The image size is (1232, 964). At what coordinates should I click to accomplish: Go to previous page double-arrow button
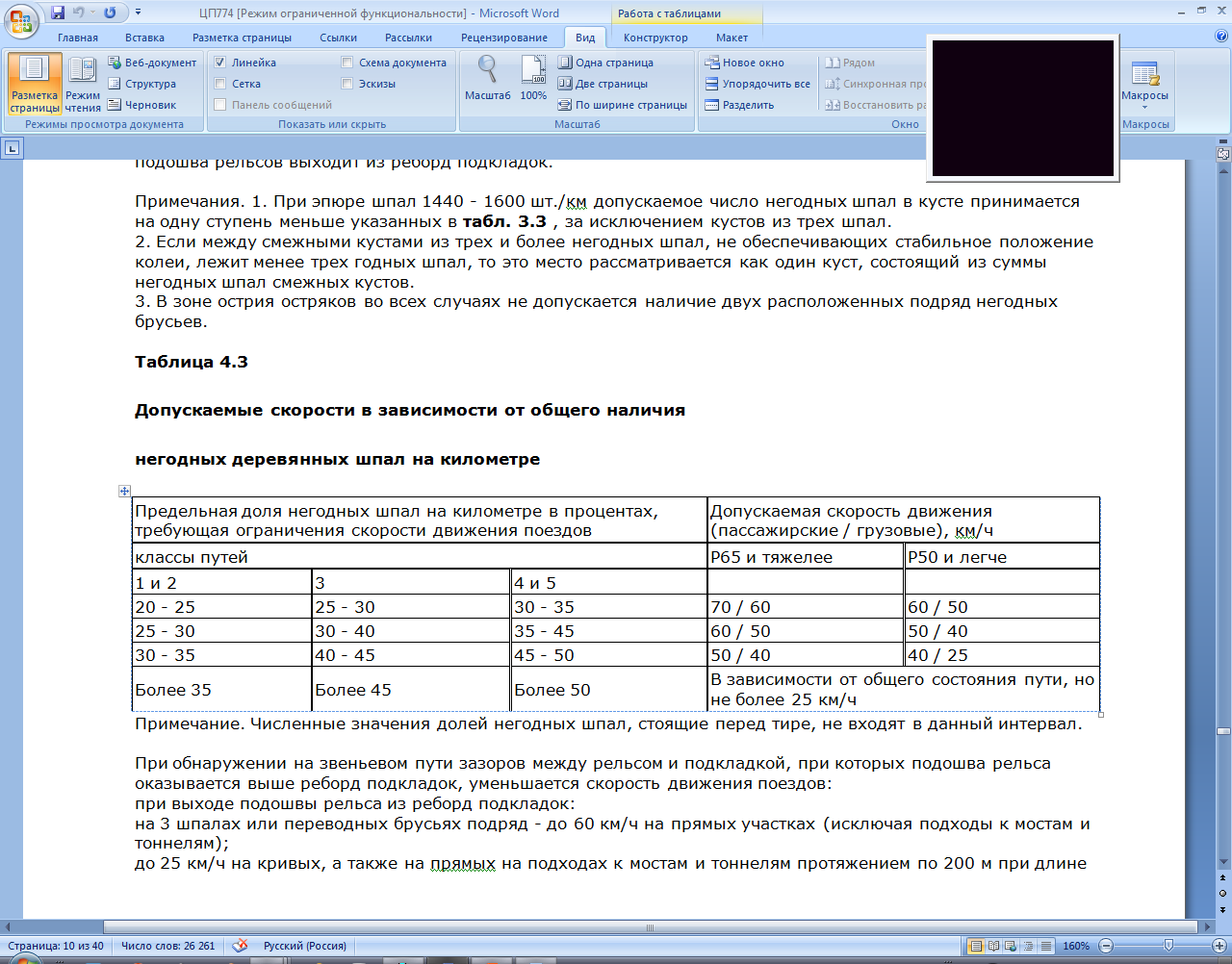pyautogui.click(x=1223, y=878)
